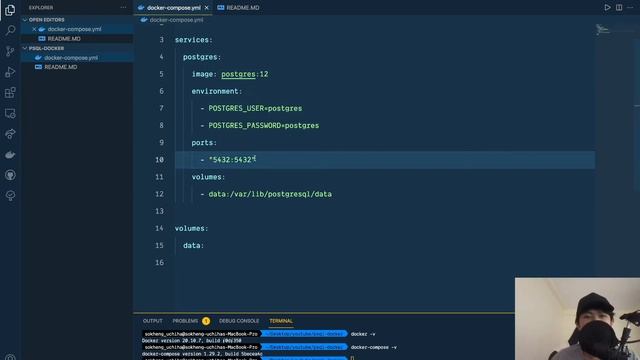
Task: Open the Search view icon
Action: 10,30
